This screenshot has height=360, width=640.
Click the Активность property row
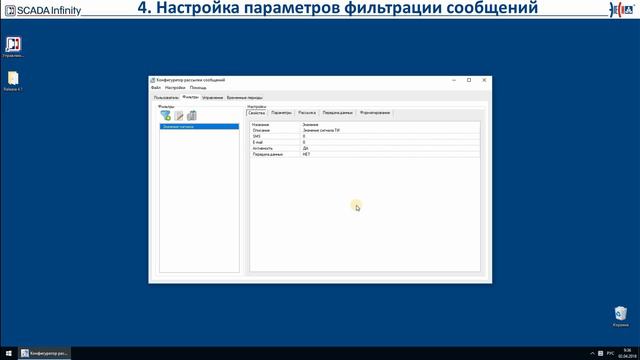click(x=365, y=148)
